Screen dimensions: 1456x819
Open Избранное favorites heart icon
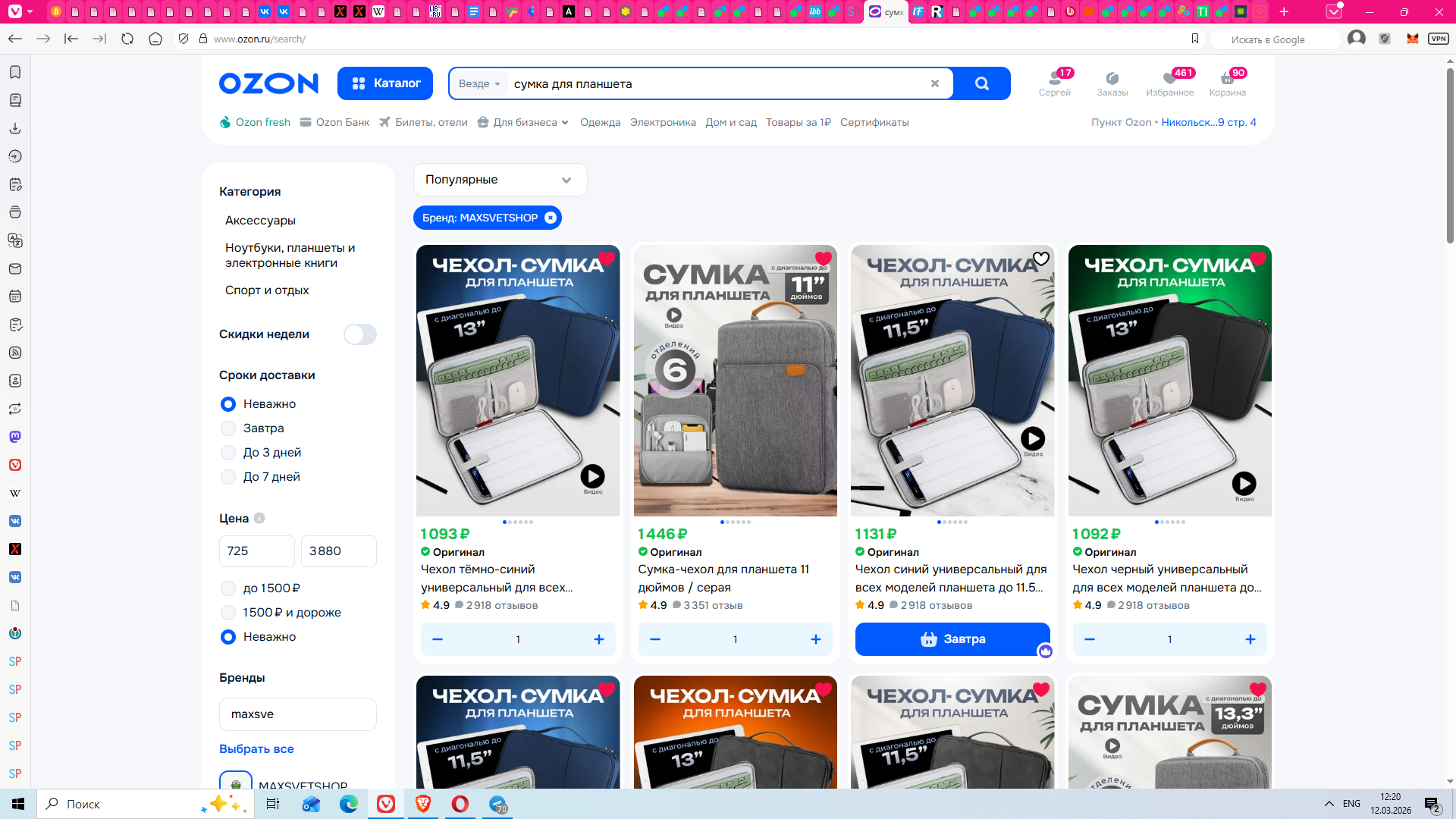click(x=1169, y=79)
